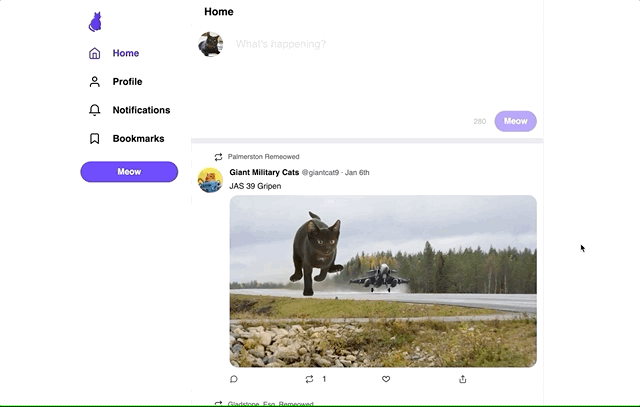Screen dimensions: 640x407
Task: Click the Profile person icon
Action: pos(94,82)
